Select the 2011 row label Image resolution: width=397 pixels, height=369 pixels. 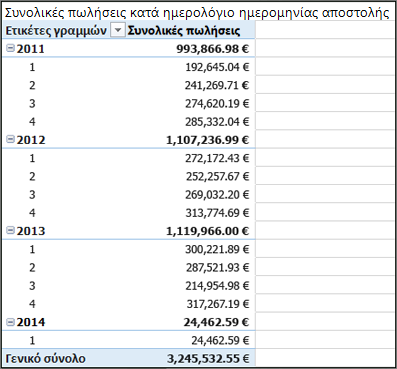click(x=31, y=49)
